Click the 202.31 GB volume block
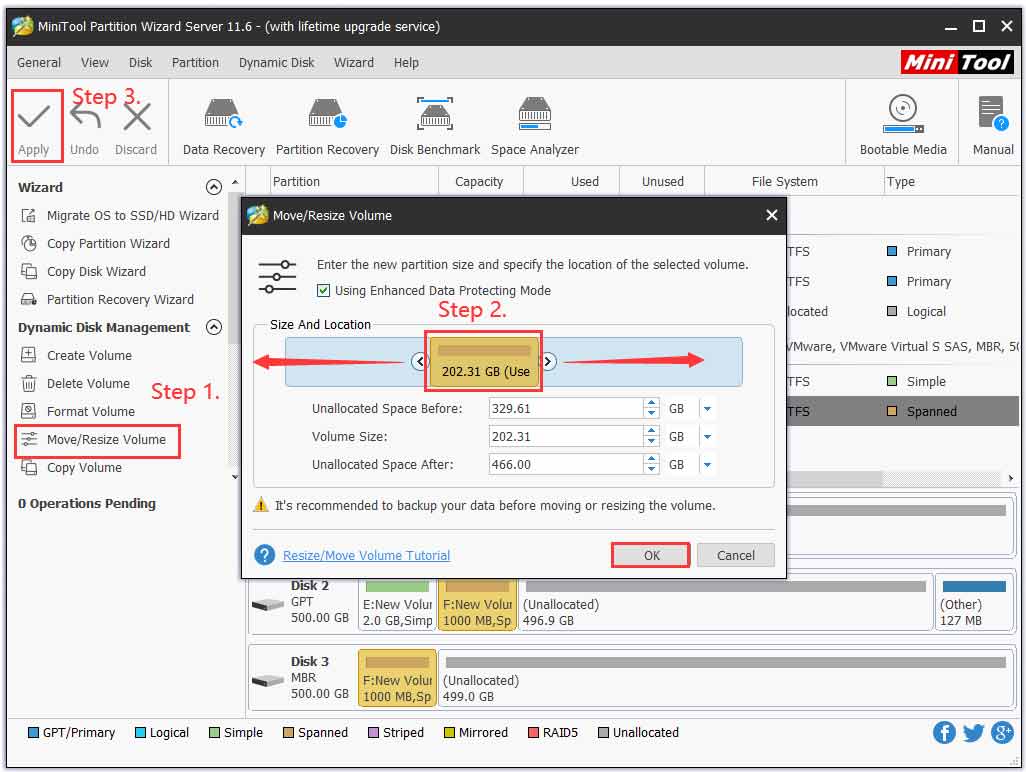The image size is (1026, 772). click(x=484, y=361)
